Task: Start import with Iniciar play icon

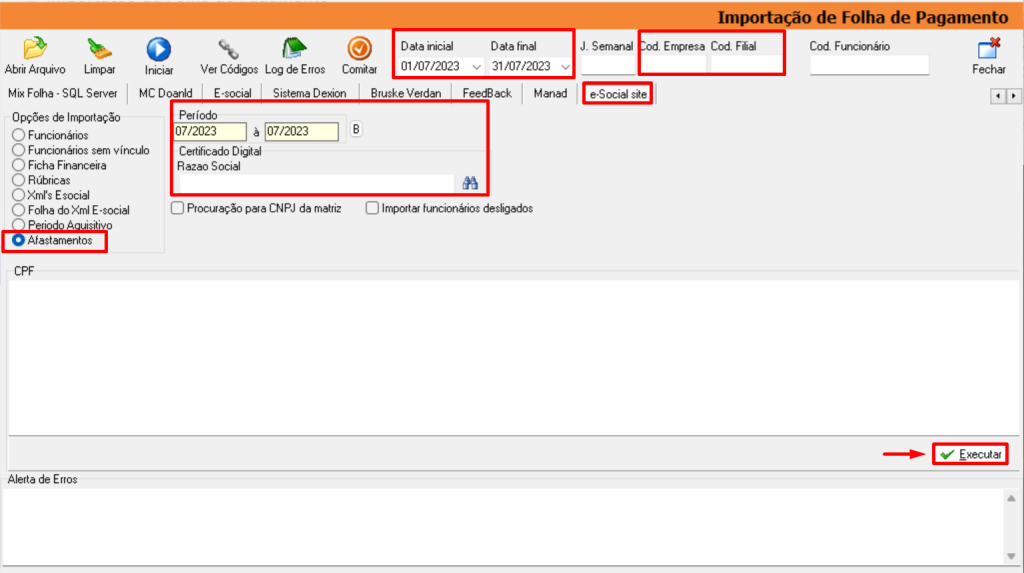Action: point(159,50)
